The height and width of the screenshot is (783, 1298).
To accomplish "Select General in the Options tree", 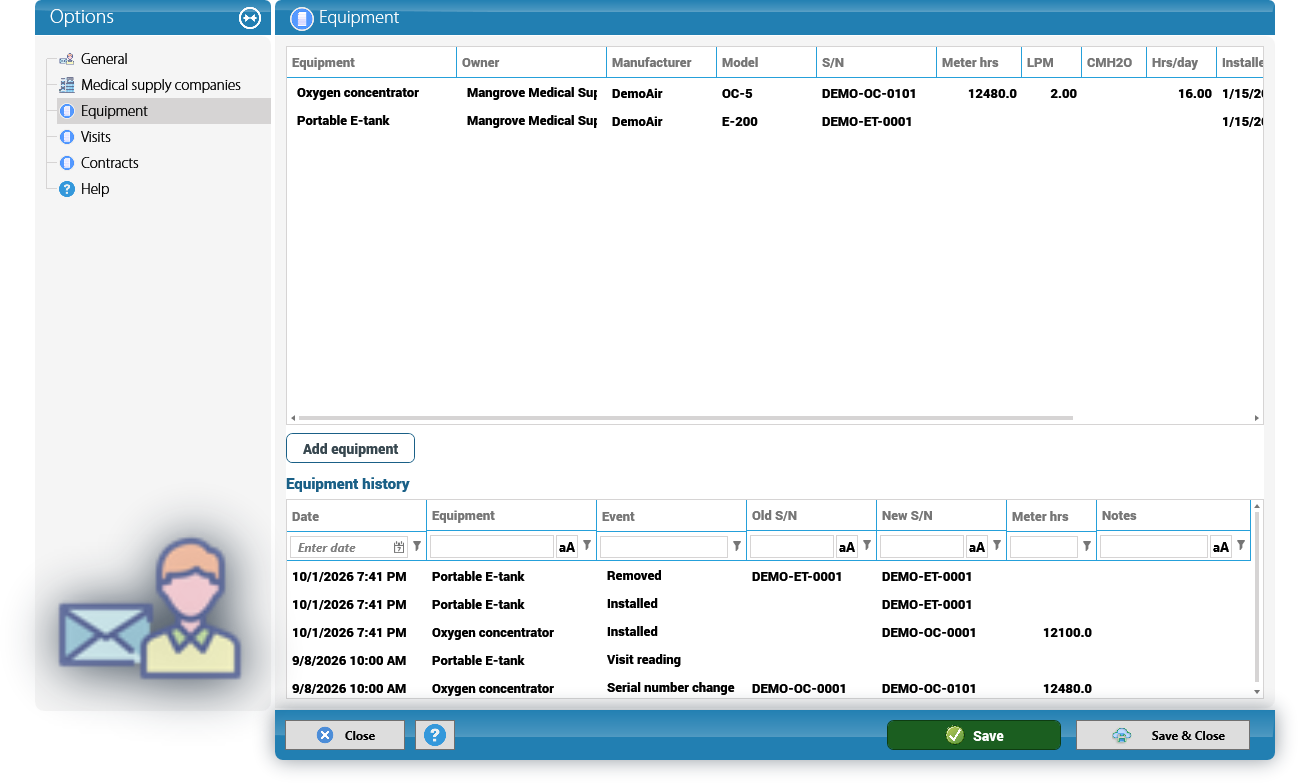I will tap(104, 59).
